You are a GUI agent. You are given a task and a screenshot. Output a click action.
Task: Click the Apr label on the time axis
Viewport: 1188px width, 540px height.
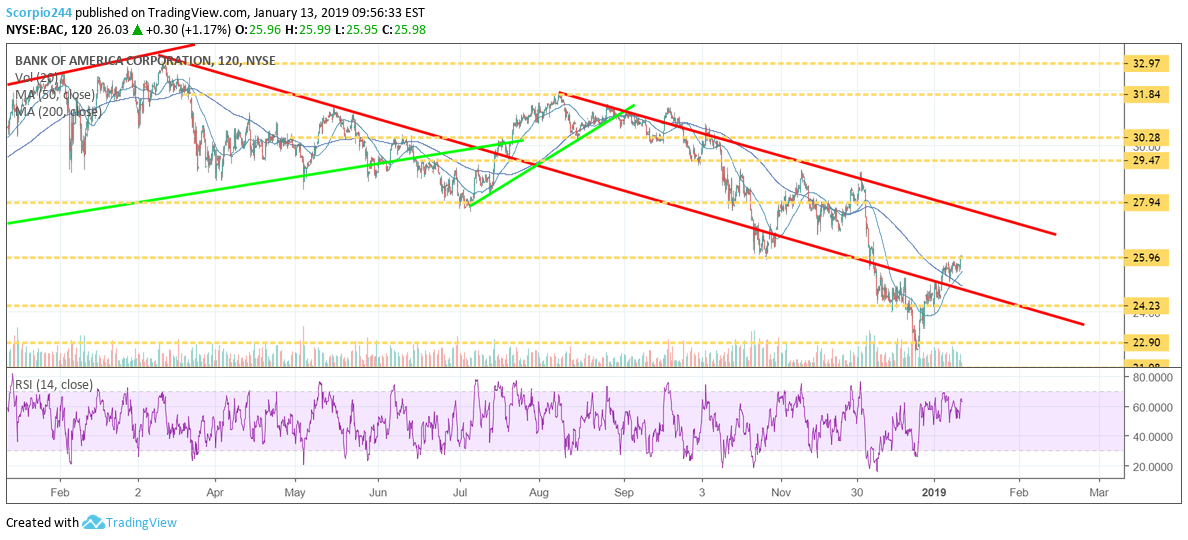[215, 492]
